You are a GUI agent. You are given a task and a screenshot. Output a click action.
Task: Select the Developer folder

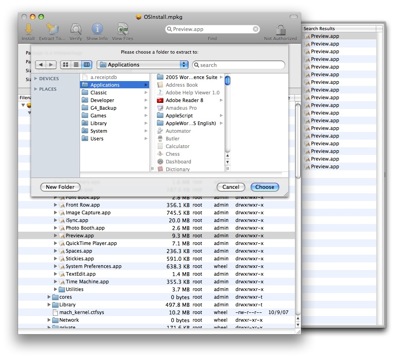point(115,100)
